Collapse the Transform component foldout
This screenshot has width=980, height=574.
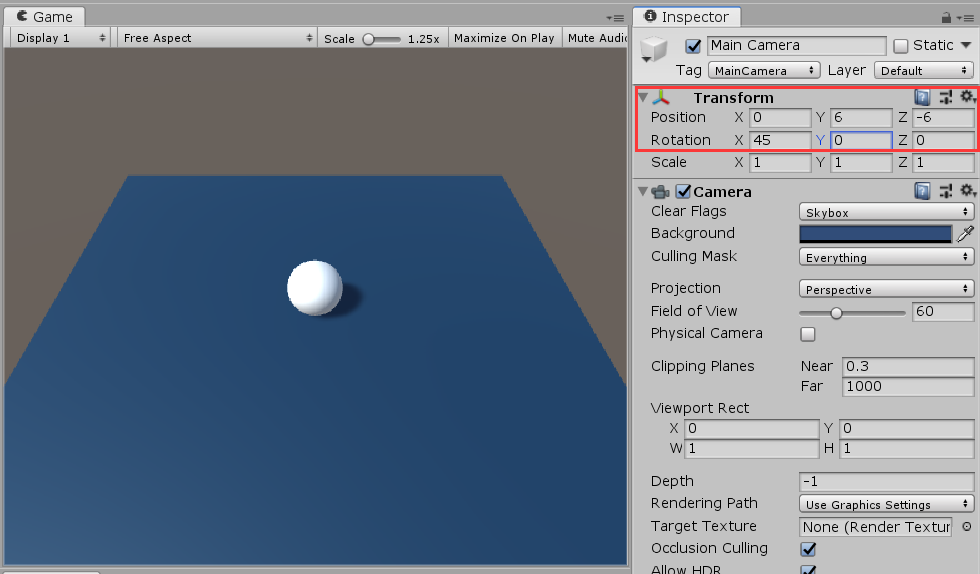click(643, 98)
